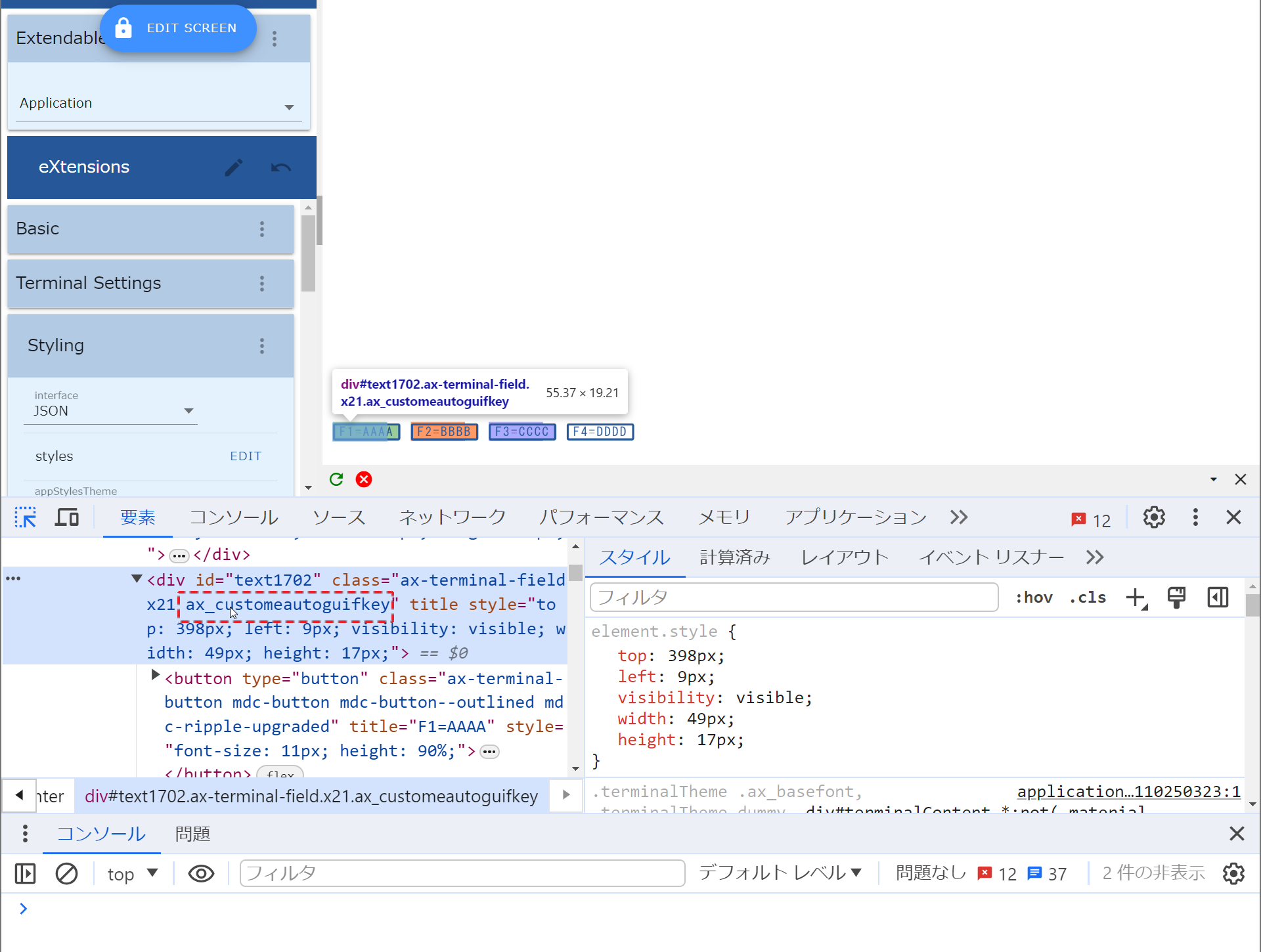1261x952 pixels.
Task: Toggle the :hov element state button
Action: tap(1034, 597)
